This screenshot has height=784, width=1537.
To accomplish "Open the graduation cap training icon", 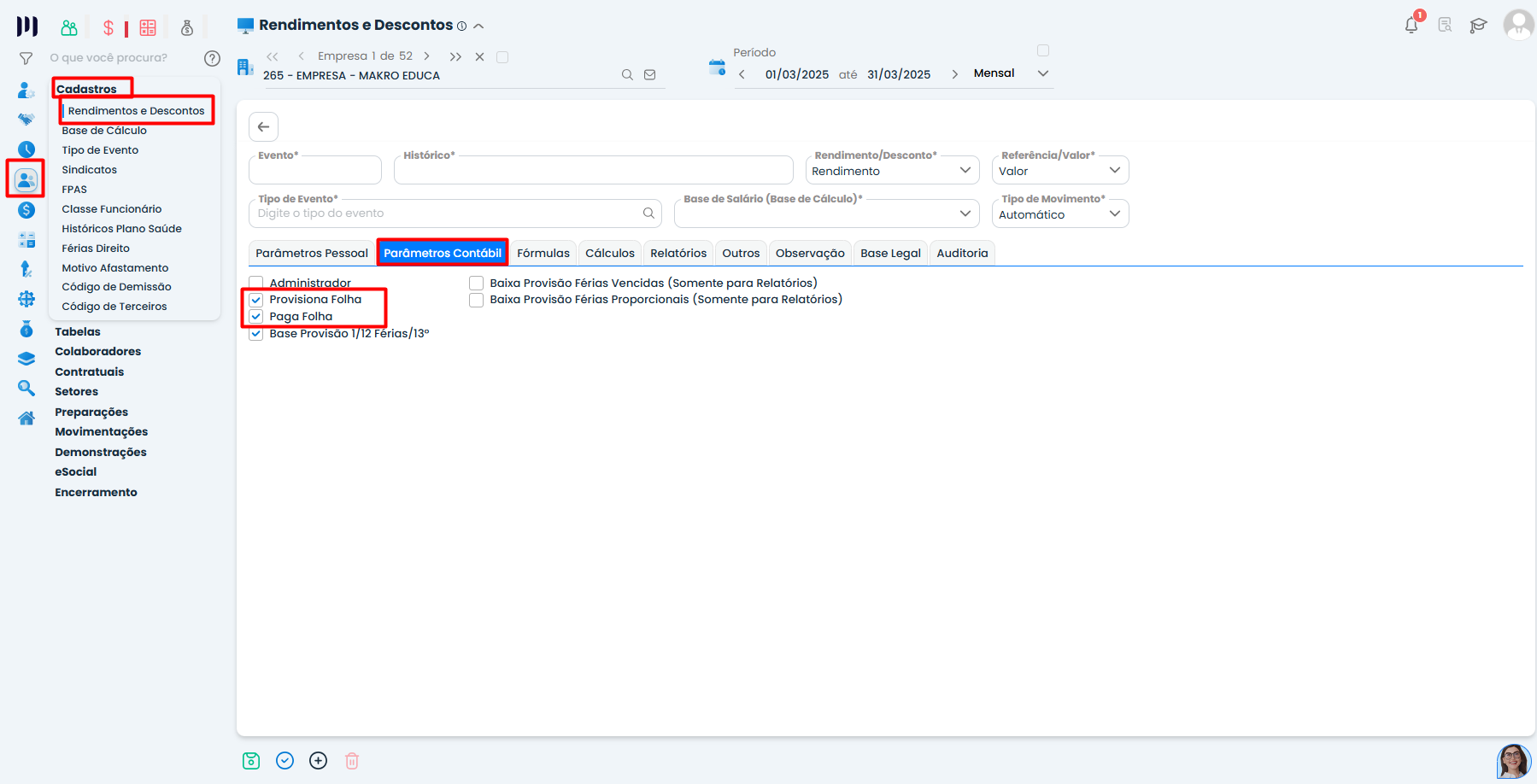I will point(1478,26).
